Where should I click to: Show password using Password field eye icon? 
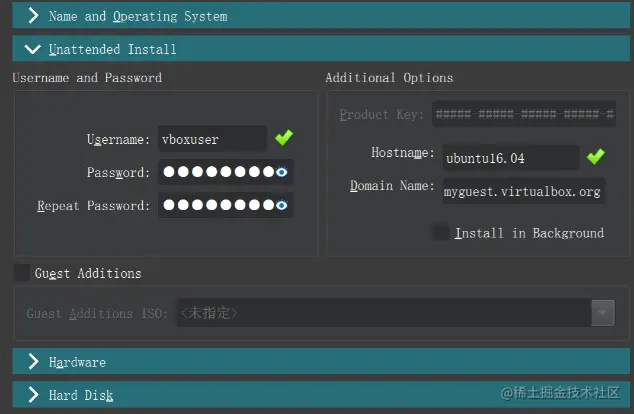click(282, 172)
